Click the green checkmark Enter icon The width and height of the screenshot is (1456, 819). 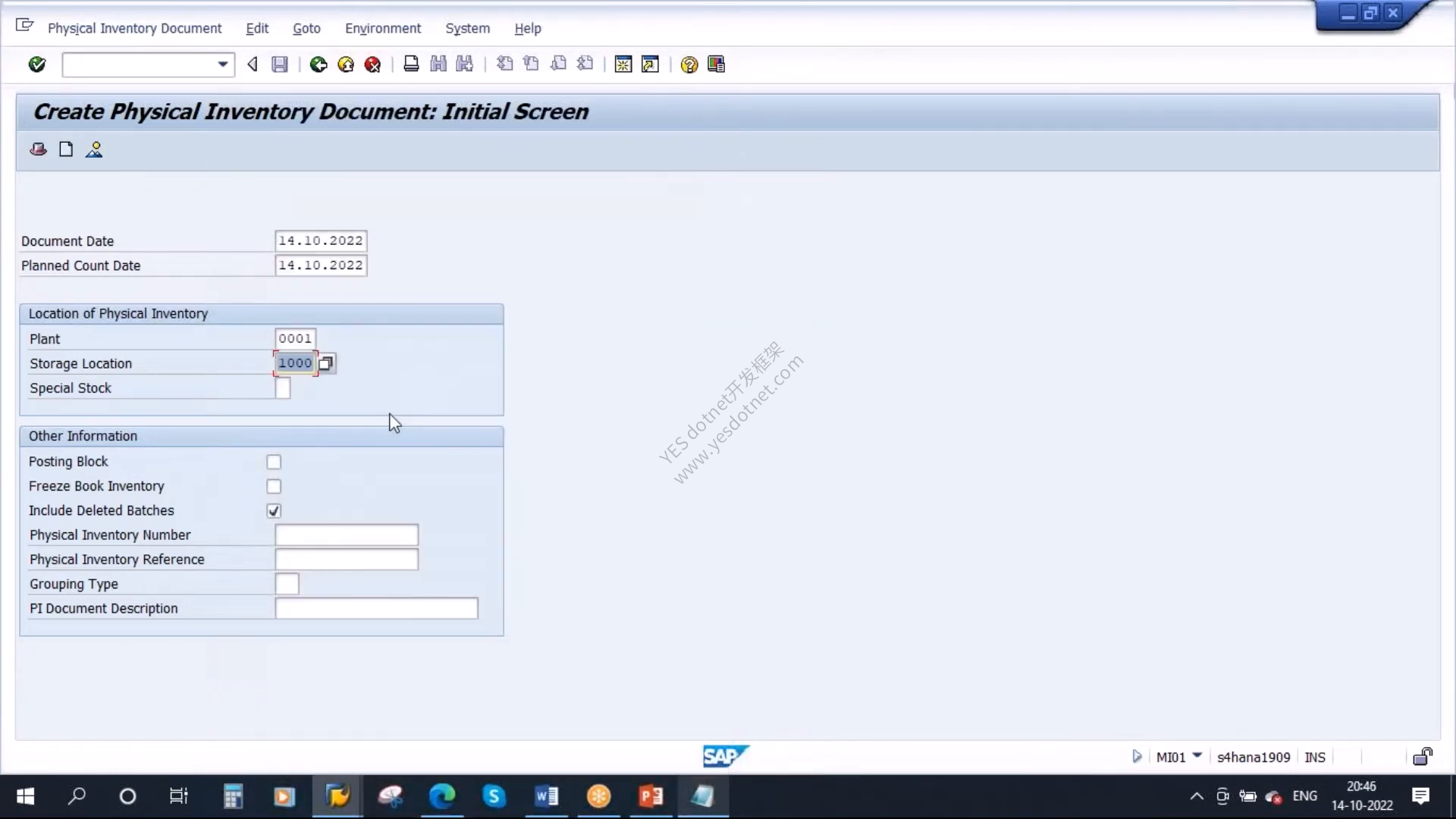tap(36, 64)
